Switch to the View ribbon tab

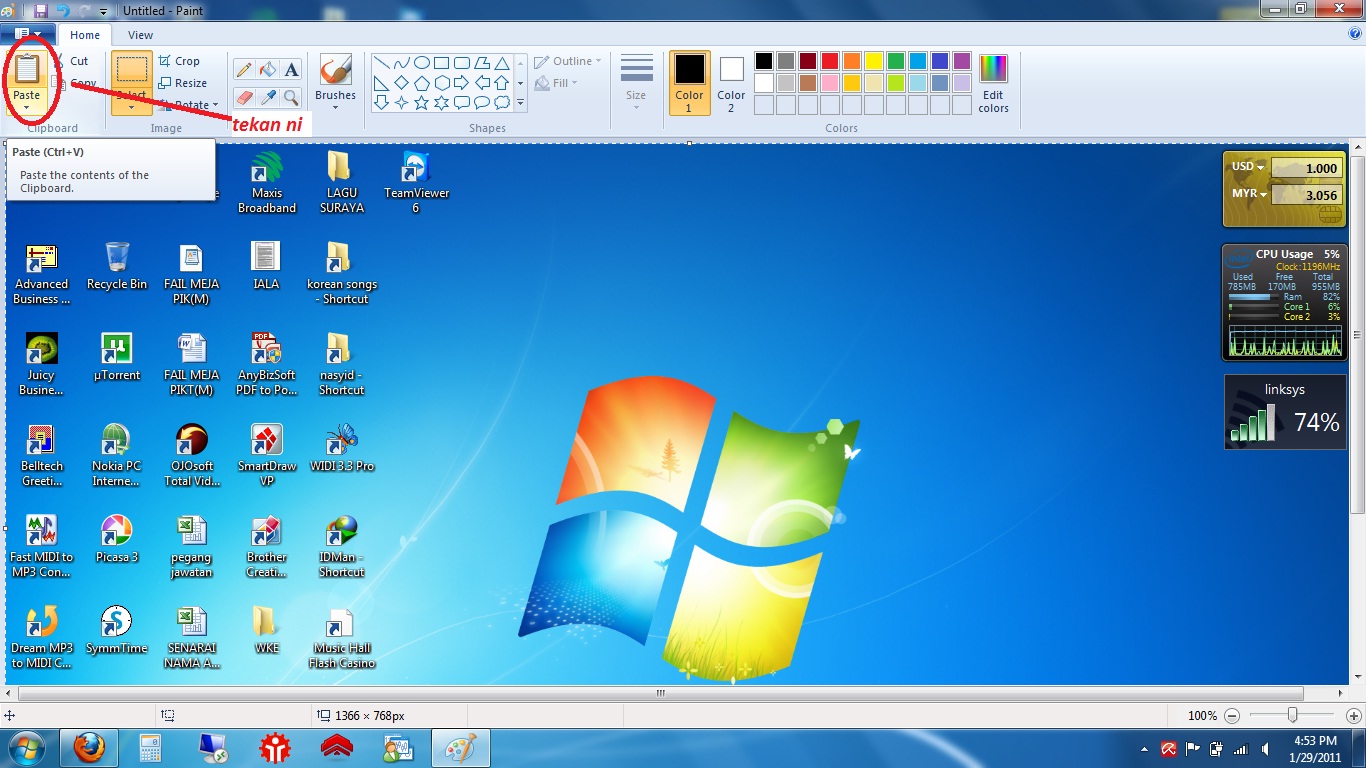tap(141, 35)
